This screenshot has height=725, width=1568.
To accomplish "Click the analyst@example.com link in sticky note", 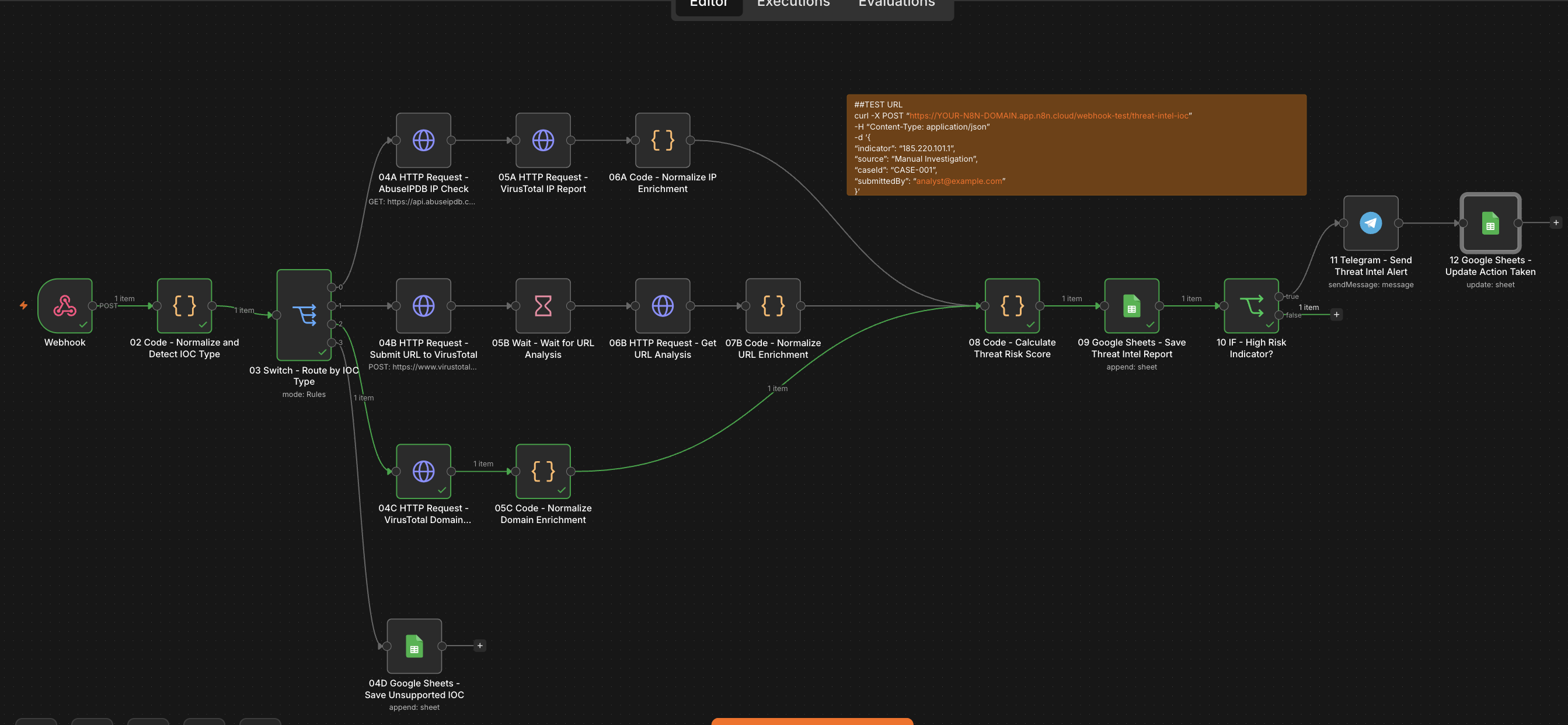I will click(959, 181).
